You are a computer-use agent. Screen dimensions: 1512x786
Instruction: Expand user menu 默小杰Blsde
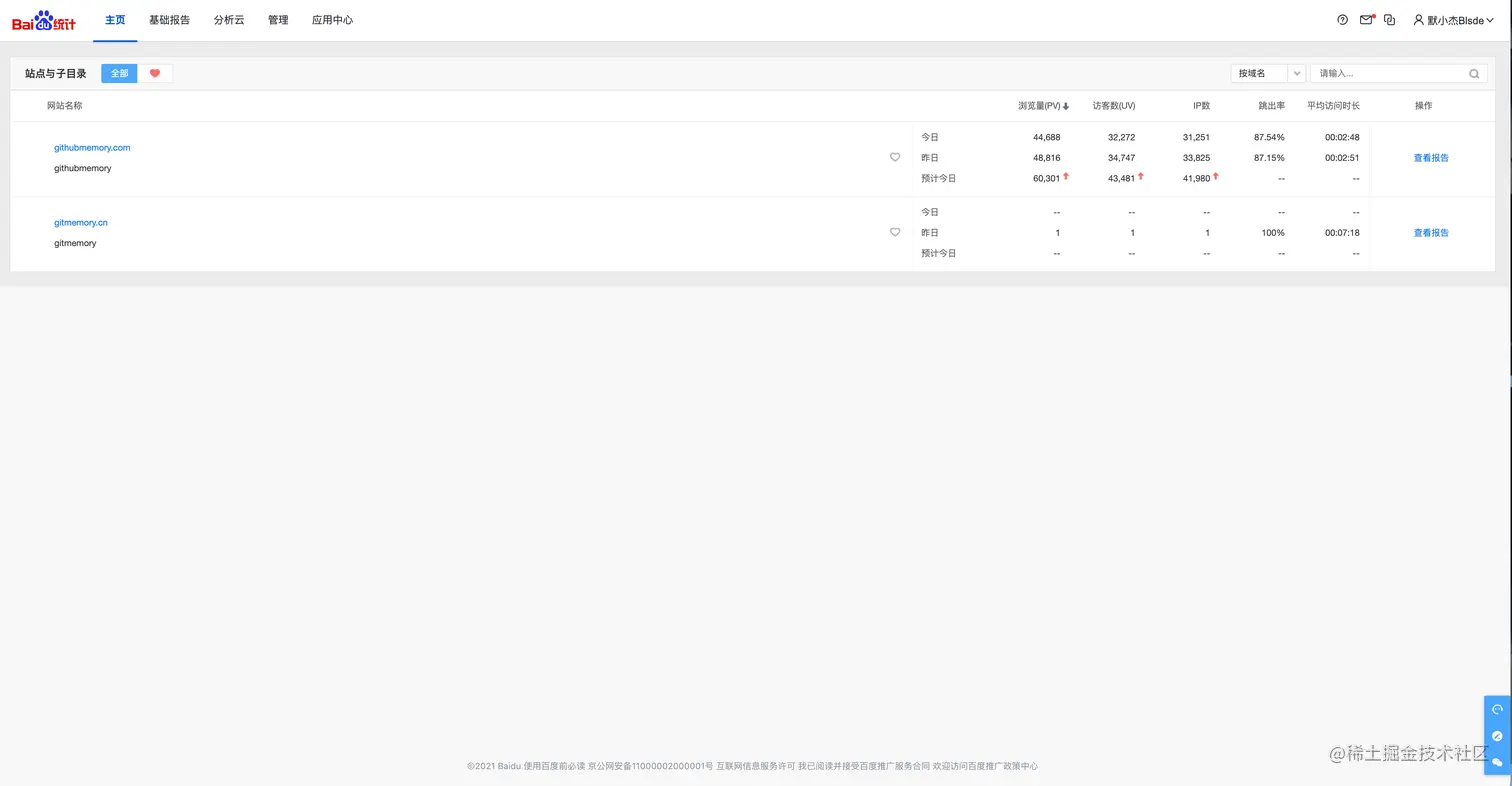(x=1454, y=20)
